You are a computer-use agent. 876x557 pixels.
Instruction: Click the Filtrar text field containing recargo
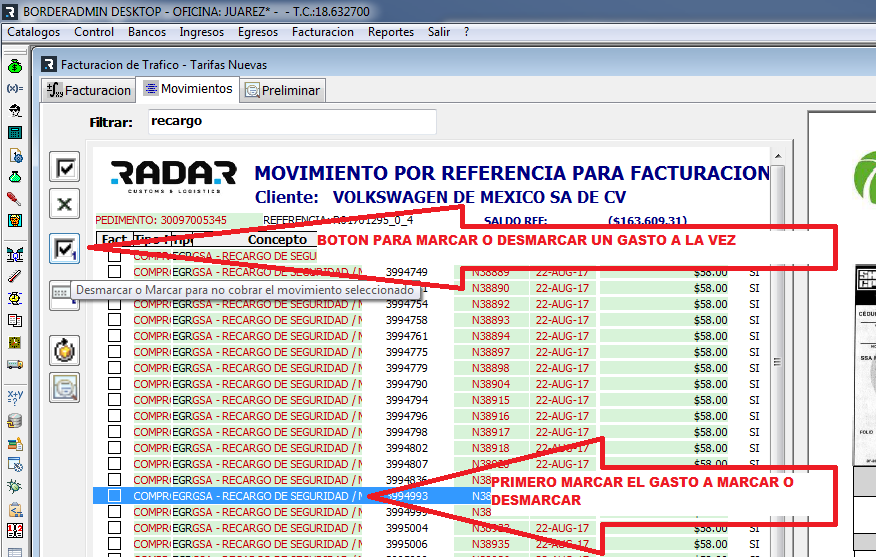point(292,122)
